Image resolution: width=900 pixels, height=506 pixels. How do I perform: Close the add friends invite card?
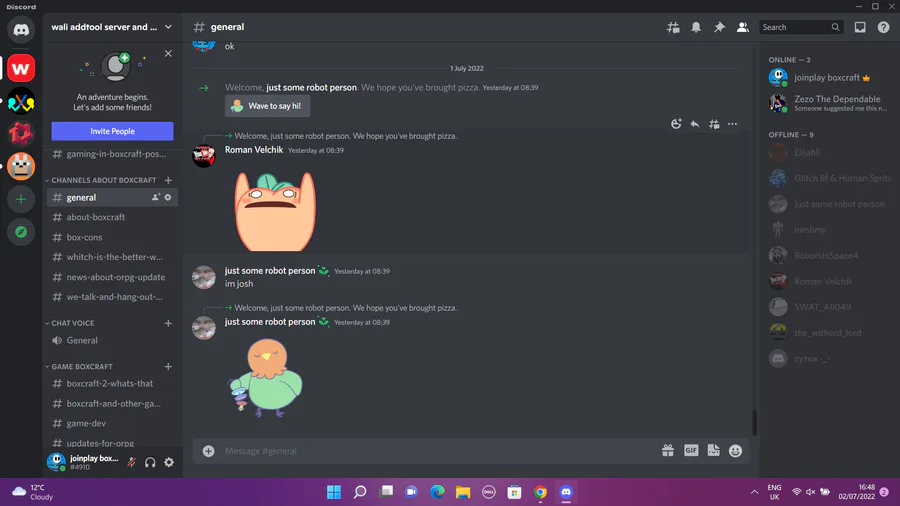tap(168, 53)
